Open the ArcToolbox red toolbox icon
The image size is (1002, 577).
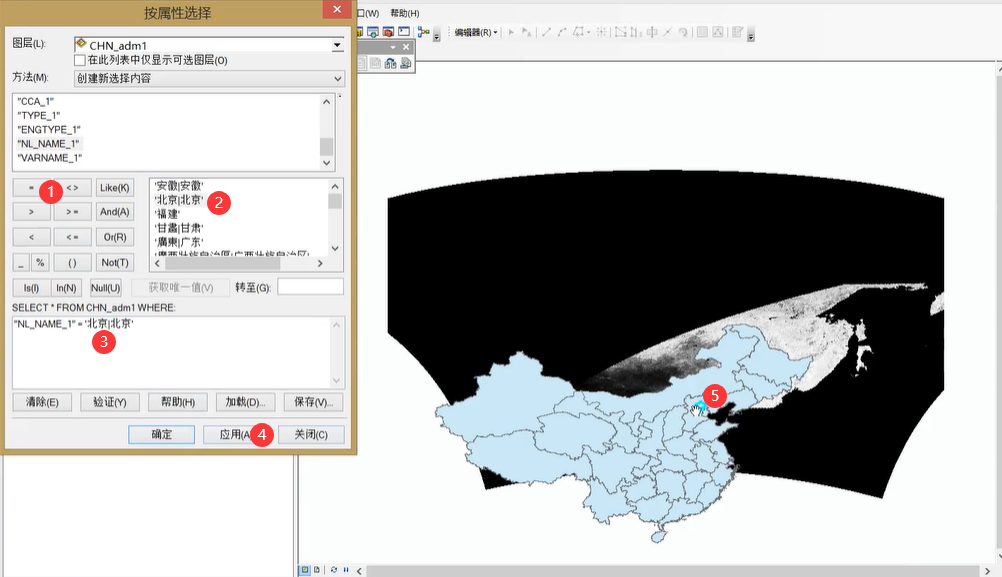pos(388,31)
